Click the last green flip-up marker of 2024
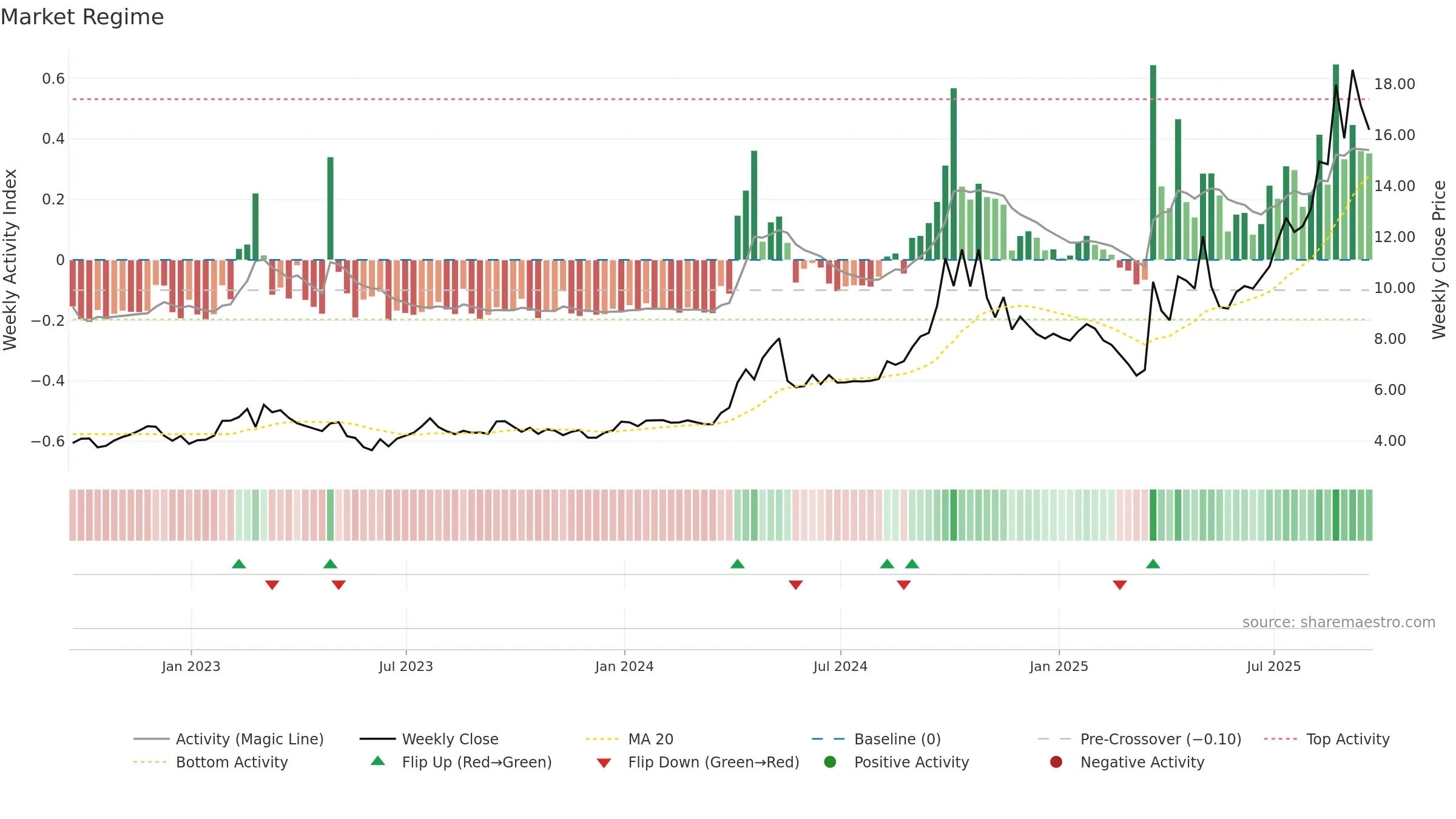The height and width of the screenshot is (819, 1456). (912, 564)
